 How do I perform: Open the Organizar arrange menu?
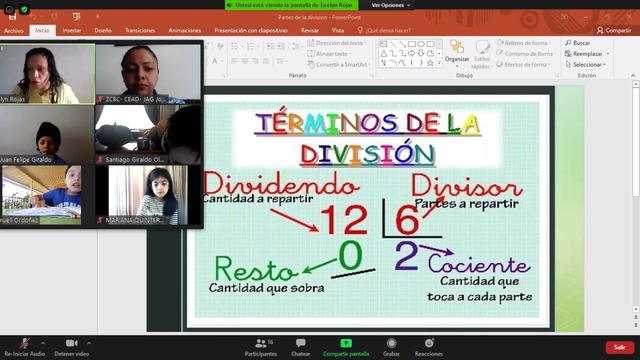coord(457,53)
